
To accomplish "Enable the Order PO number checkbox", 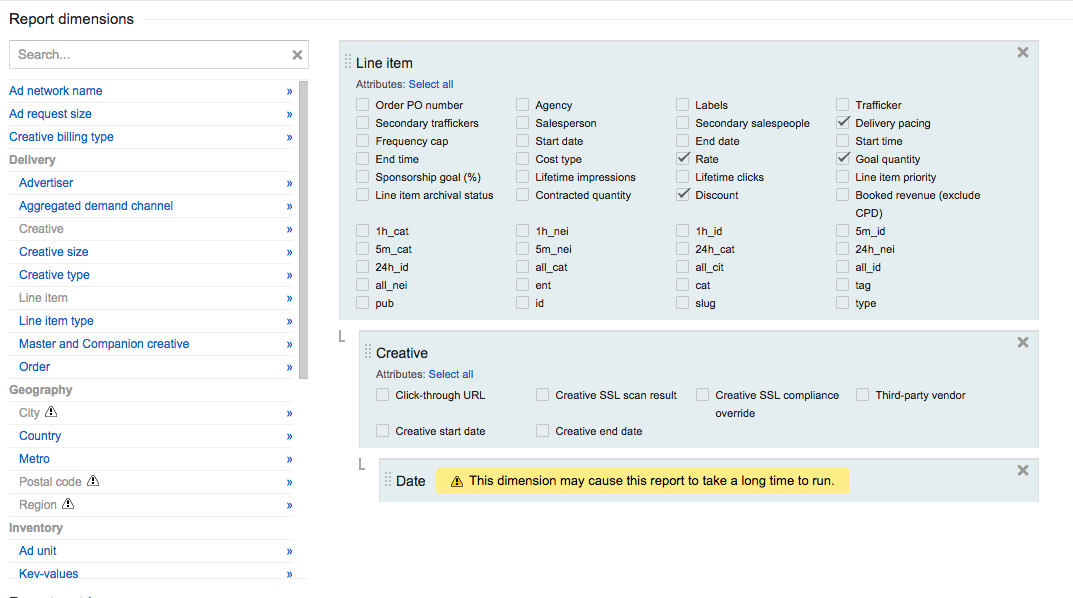I will (362, 105).
